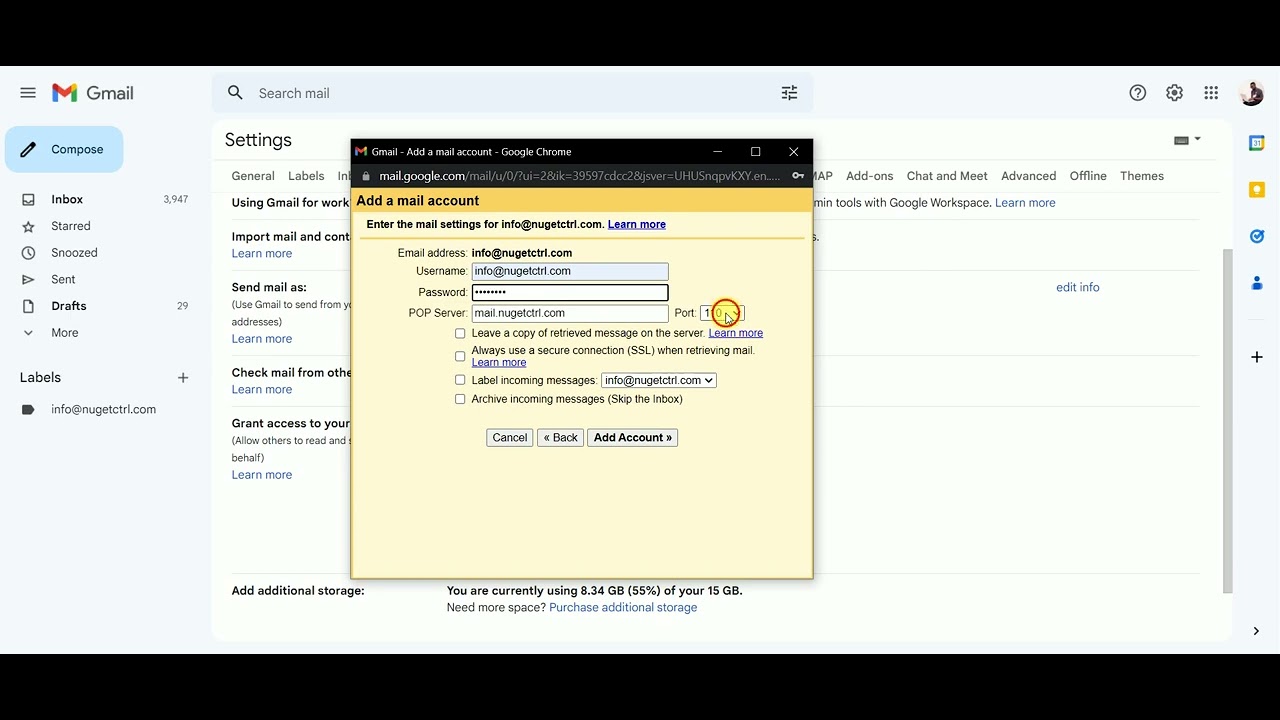Click the Search mail field
The height and width of the screenshot is (720, 1280).
(510, 93)
